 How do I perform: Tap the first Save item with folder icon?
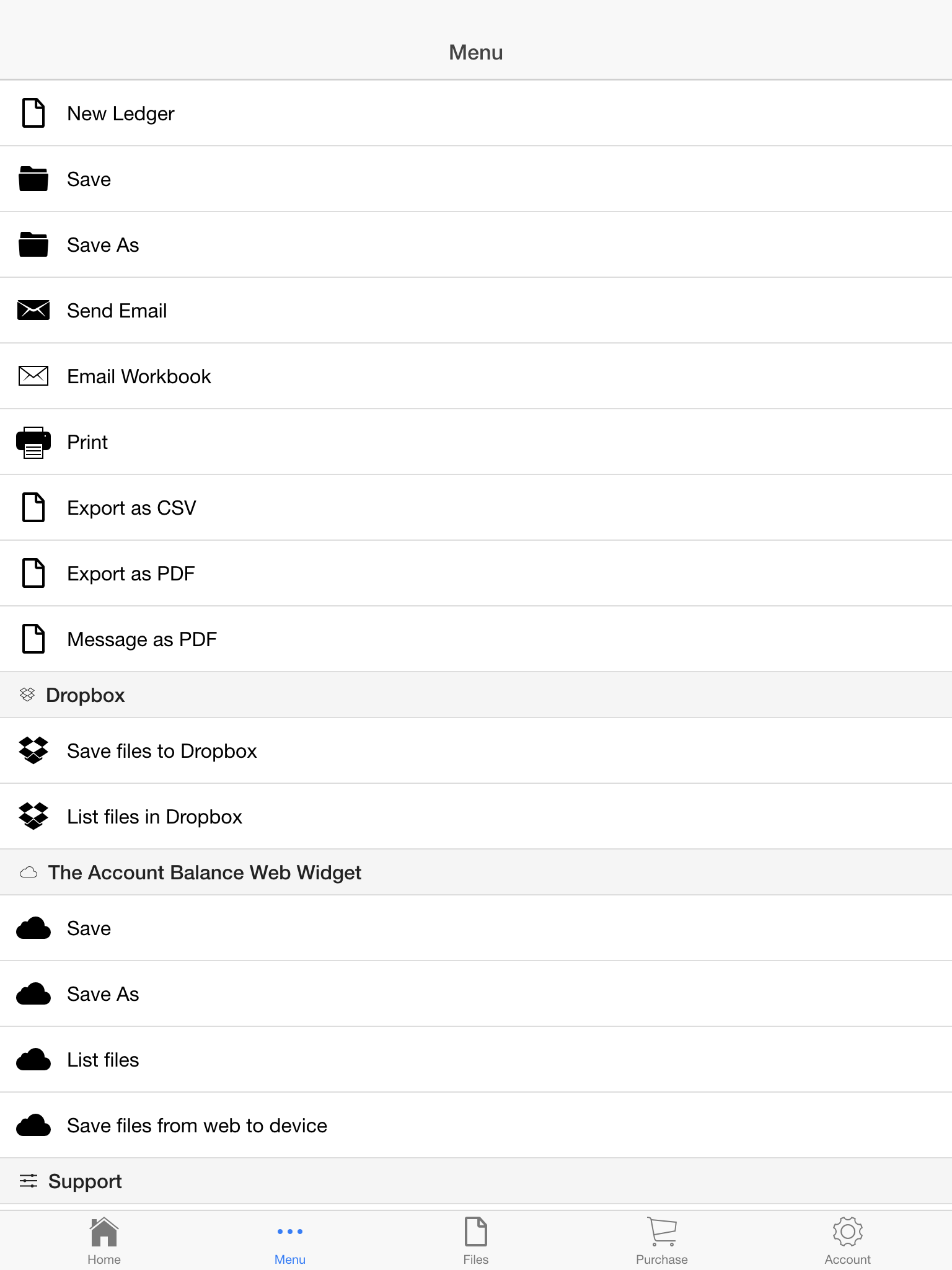(x=476, y=179)
